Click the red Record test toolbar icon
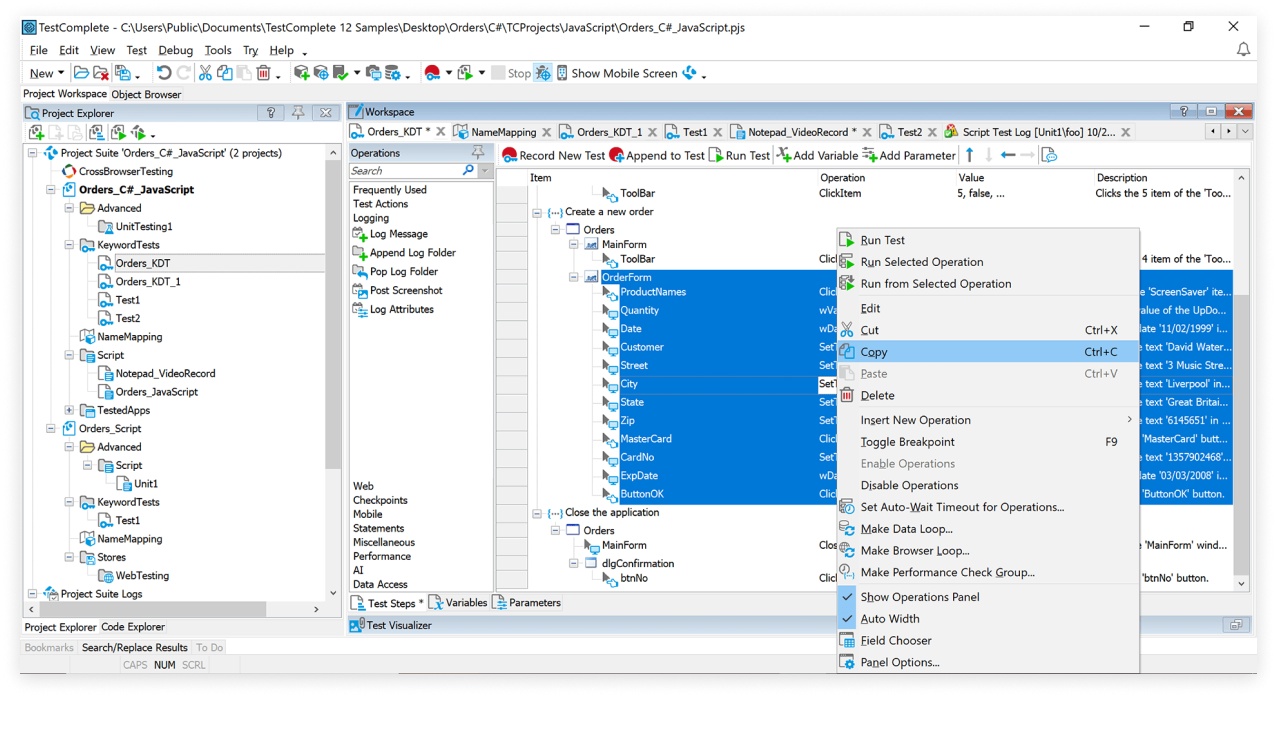Viewport: 1277px width, 736px height. tap(432, 73)
